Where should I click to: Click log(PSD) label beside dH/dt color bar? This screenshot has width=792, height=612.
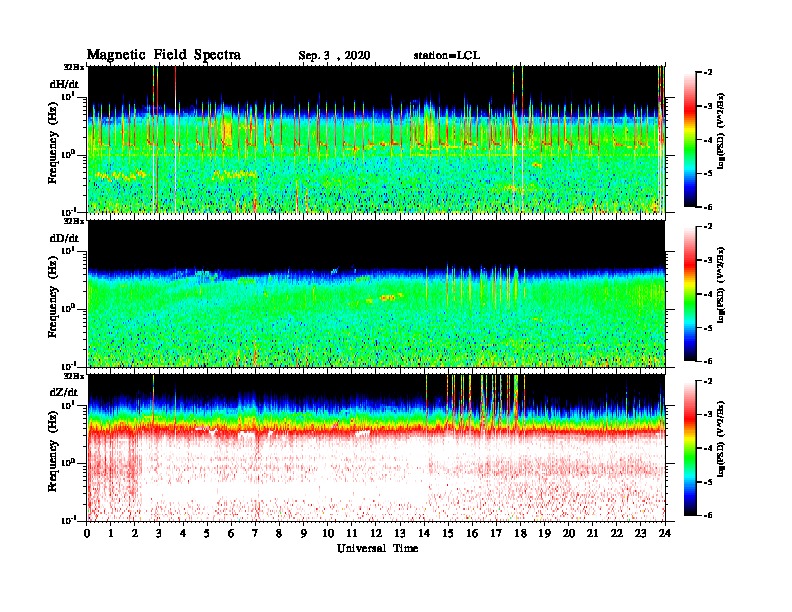(x=721, y=130)
